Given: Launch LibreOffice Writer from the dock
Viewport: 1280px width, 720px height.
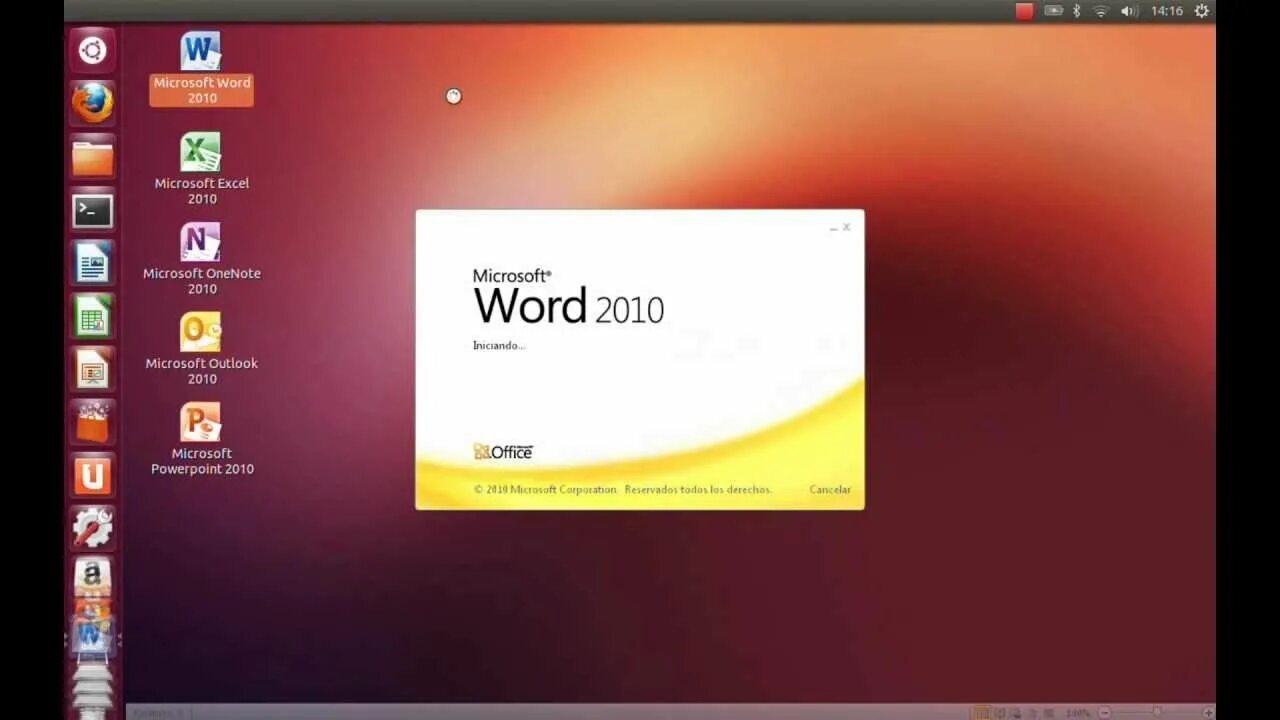Looking at the screenshot, I should tap(93, 263).
